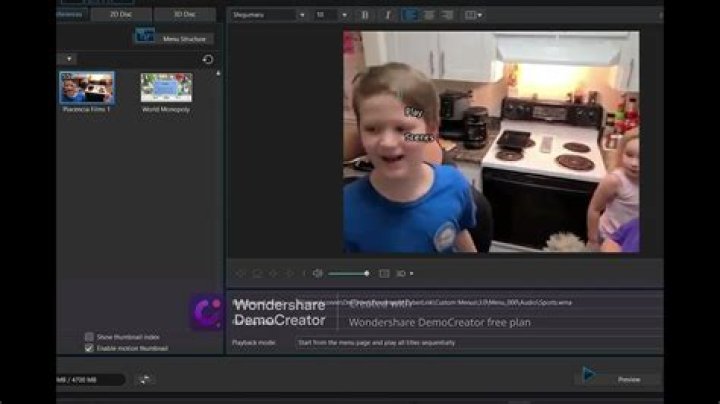Center-align the menu text

[x=428, y=15]
